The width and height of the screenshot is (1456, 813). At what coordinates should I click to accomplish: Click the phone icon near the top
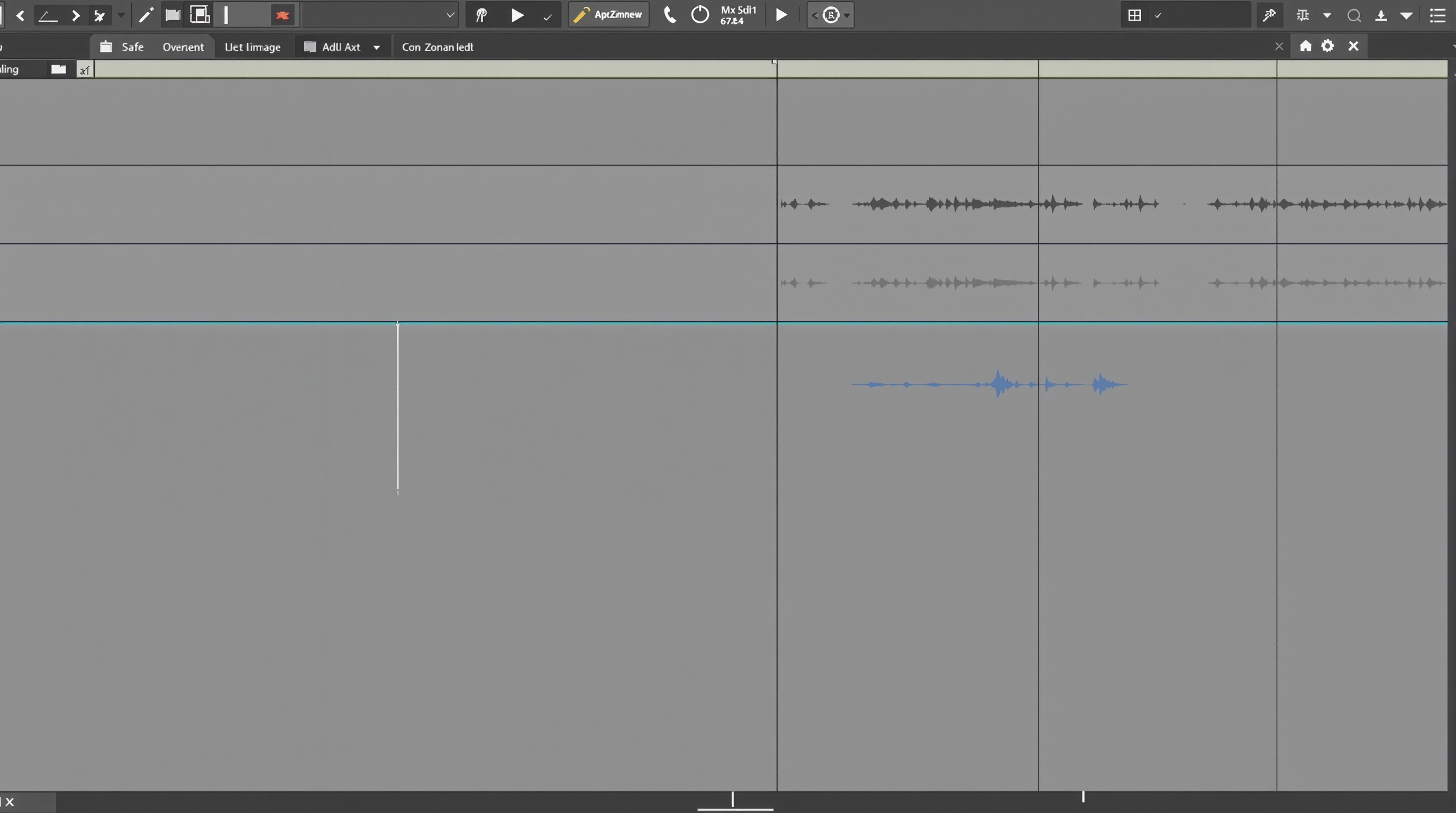click(x=670, y=15)
